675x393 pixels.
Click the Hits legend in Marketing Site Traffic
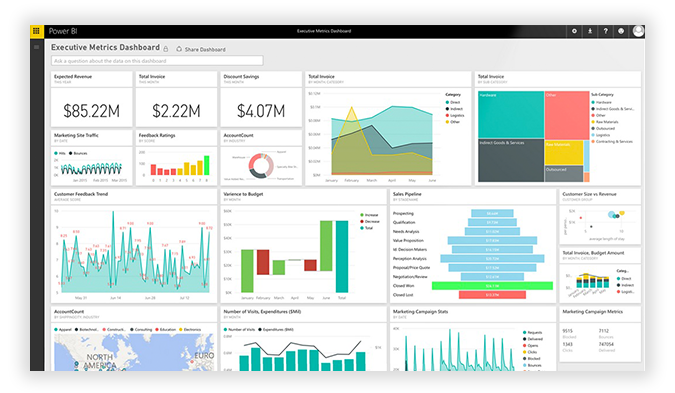coord(60,153)
